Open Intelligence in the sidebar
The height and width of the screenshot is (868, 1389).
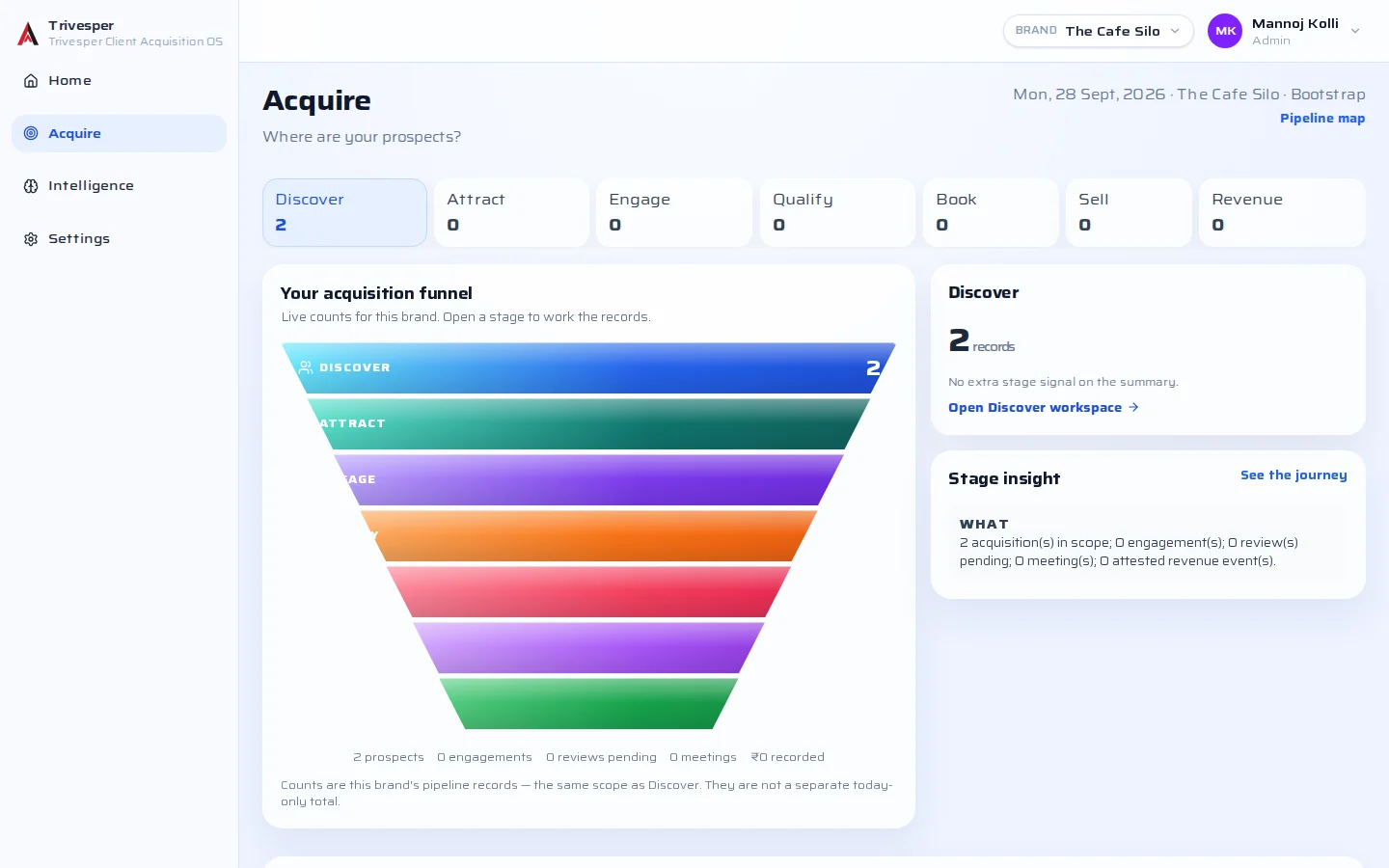tap(119, 186)
